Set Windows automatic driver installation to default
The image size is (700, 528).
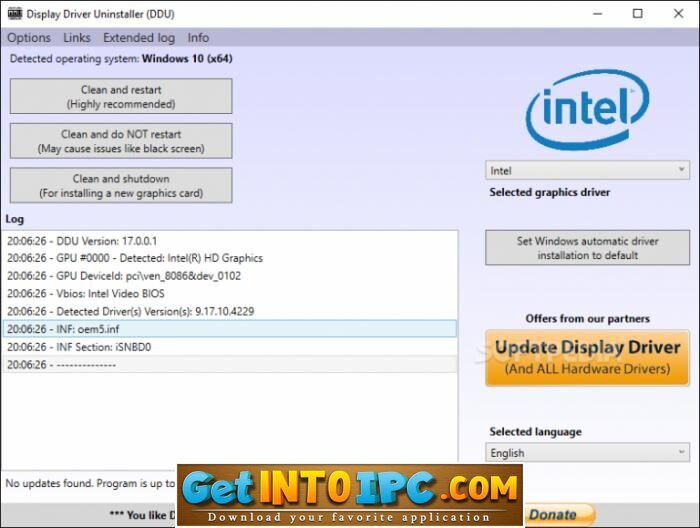point(588,248)
